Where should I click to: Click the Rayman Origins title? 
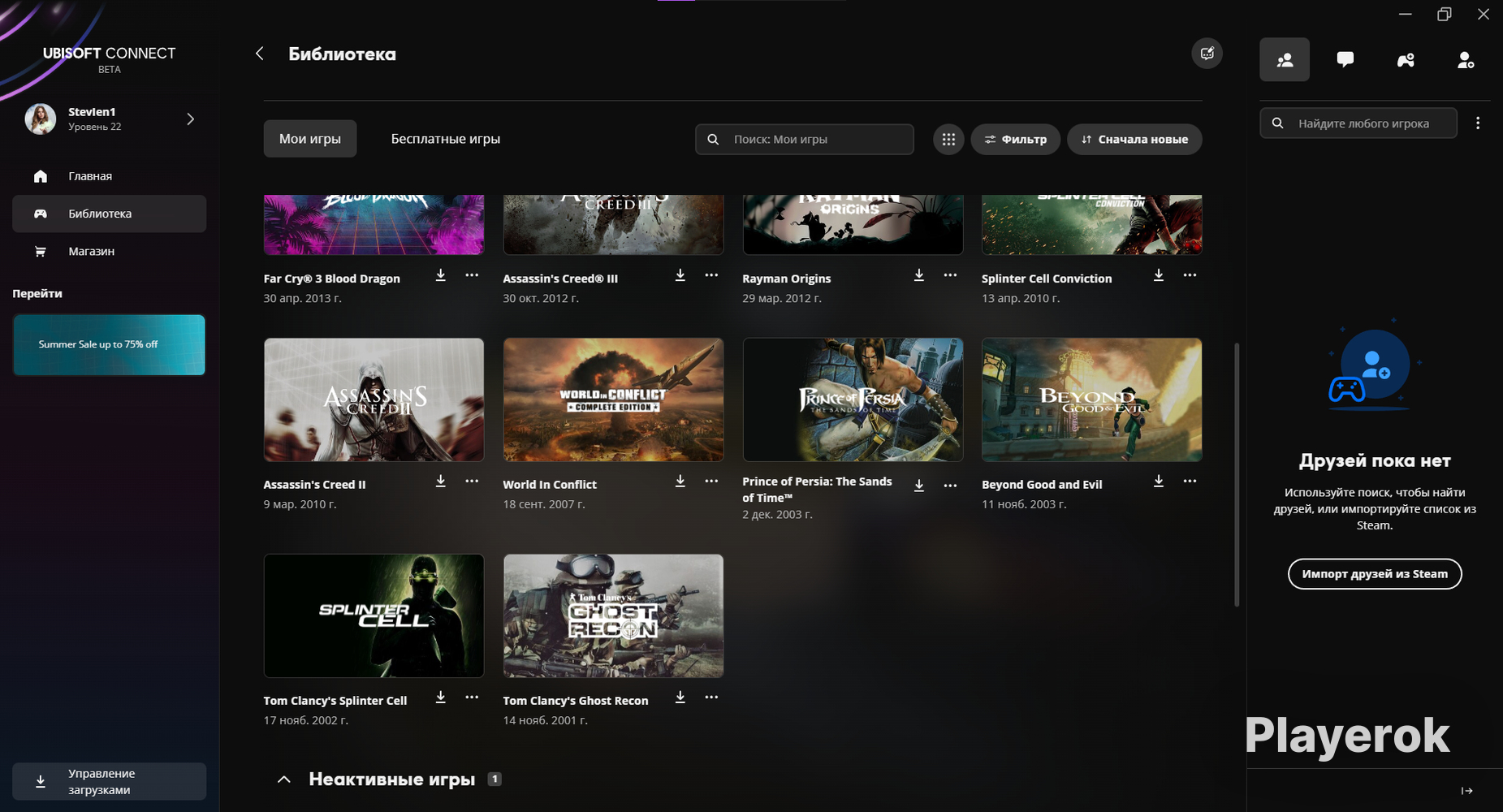coord(786,279)
